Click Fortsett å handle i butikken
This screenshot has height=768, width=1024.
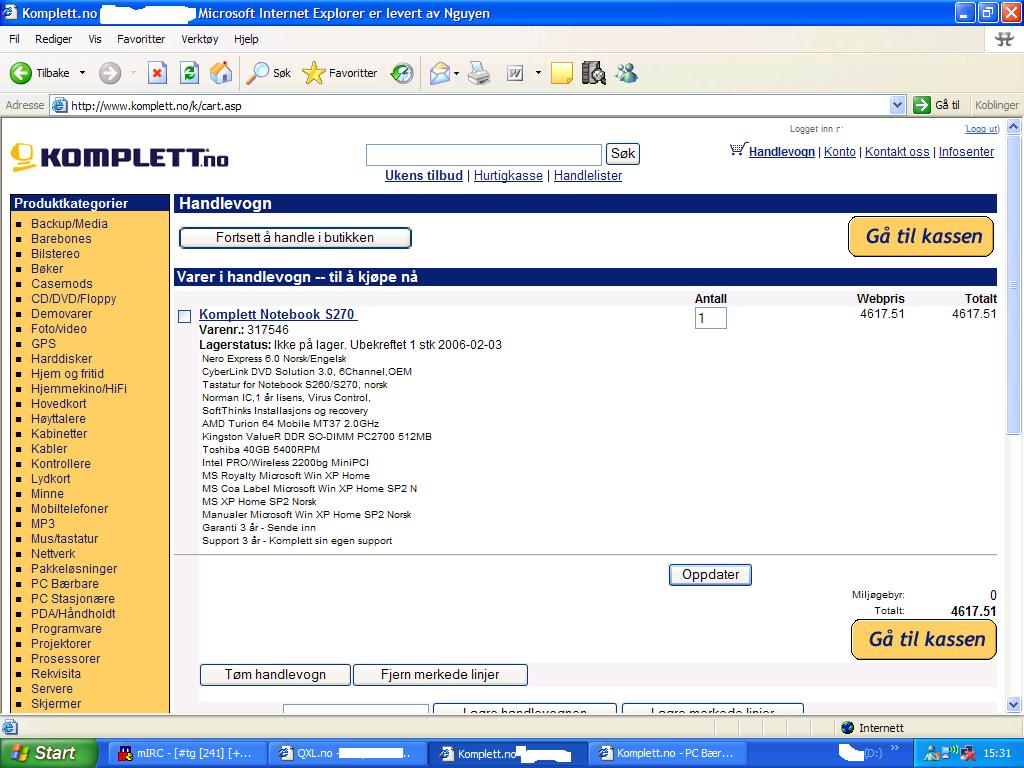[295, 238]
